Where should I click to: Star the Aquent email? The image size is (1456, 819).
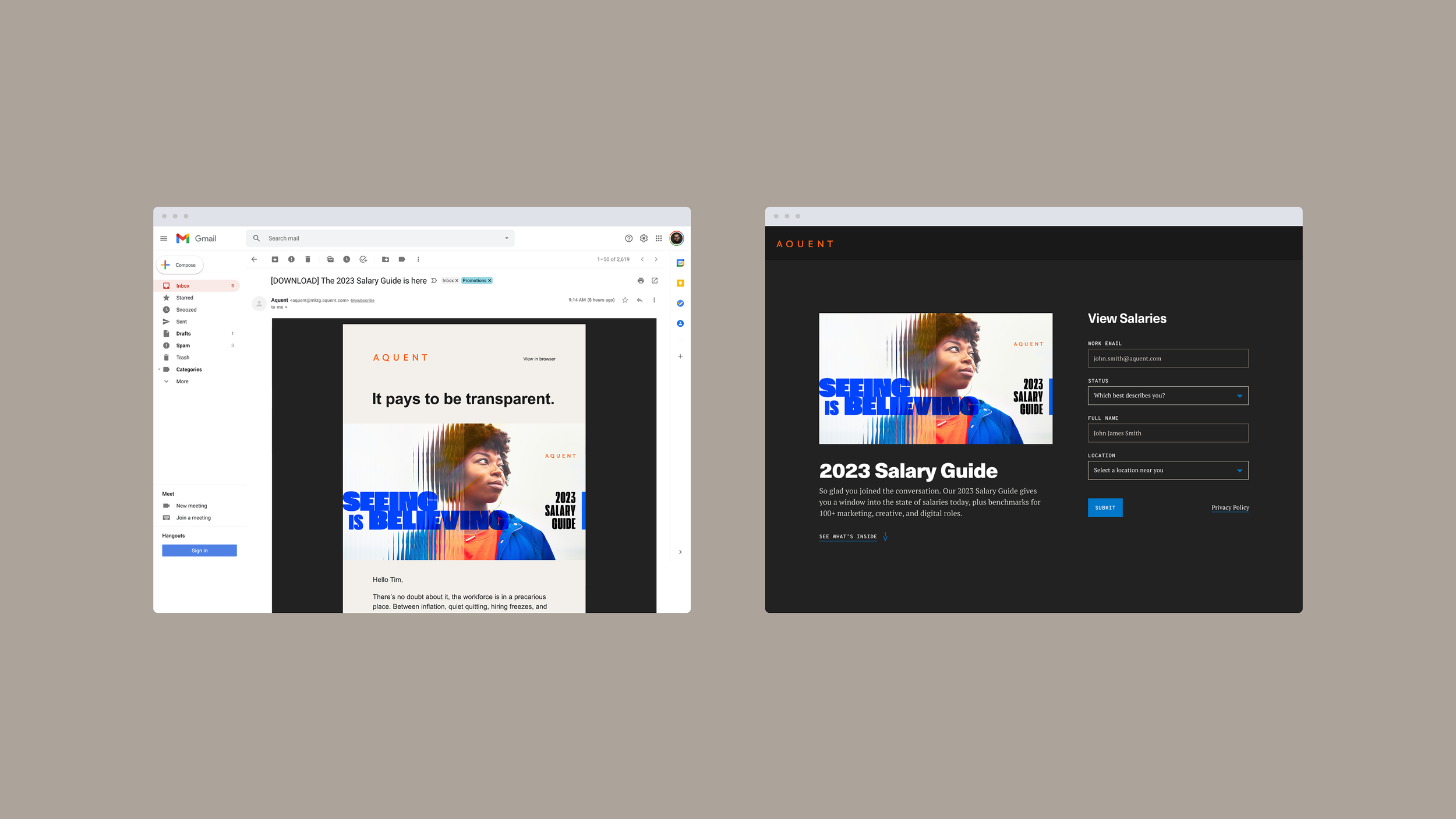click(x=625, y=300)
